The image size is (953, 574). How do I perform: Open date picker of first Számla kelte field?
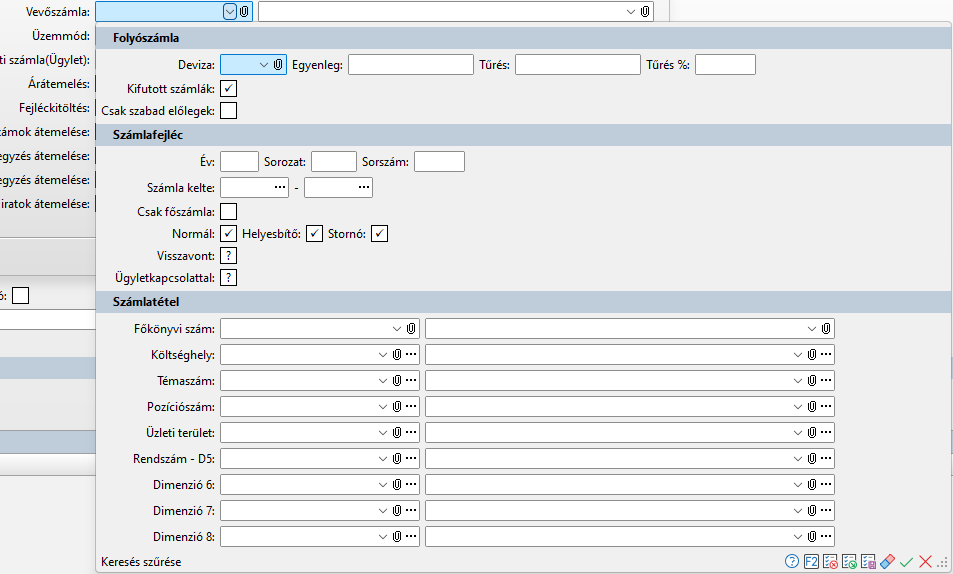click(x=280, y=187)
